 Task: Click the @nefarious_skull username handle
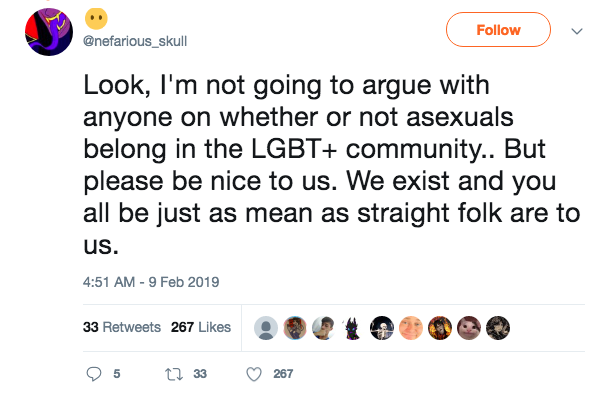pyautogui.click(x=135, y=41)
